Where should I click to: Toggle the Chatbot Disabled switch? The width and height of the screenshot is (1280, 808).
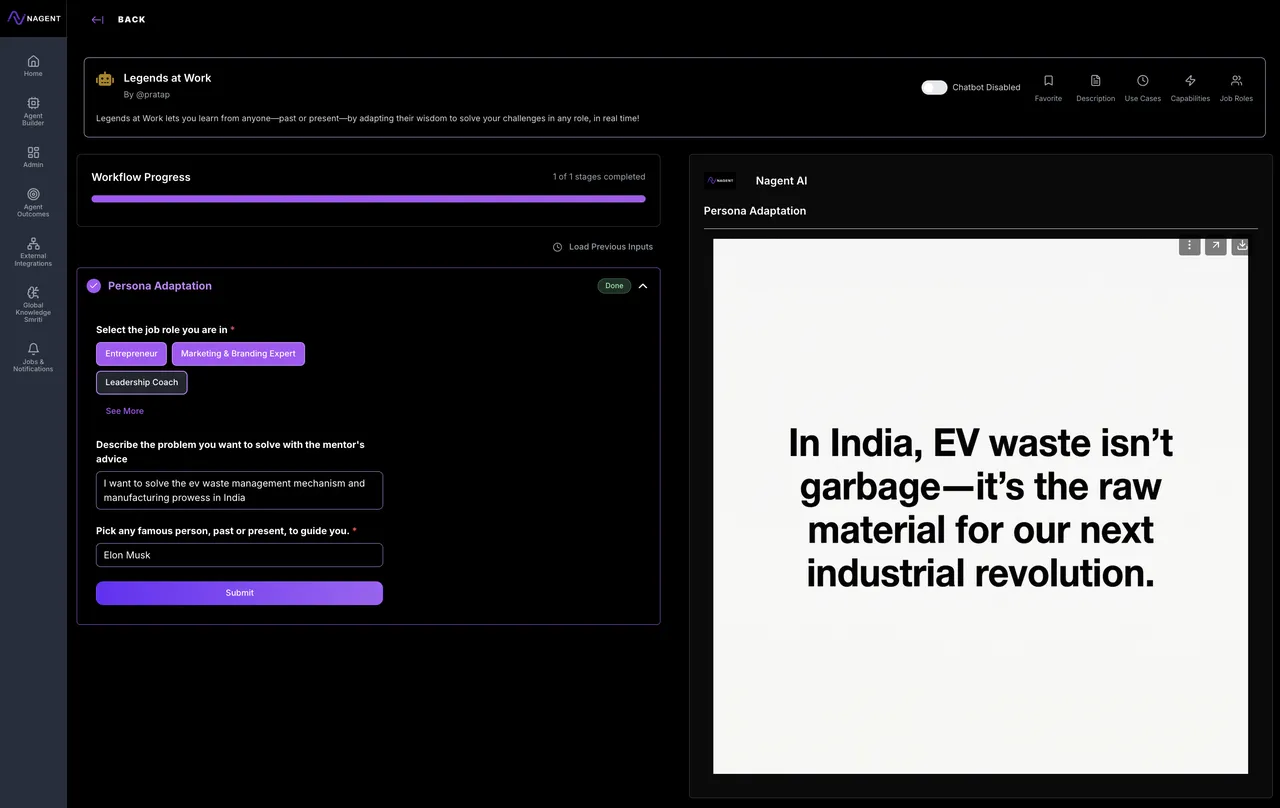[x=934, y=87]
